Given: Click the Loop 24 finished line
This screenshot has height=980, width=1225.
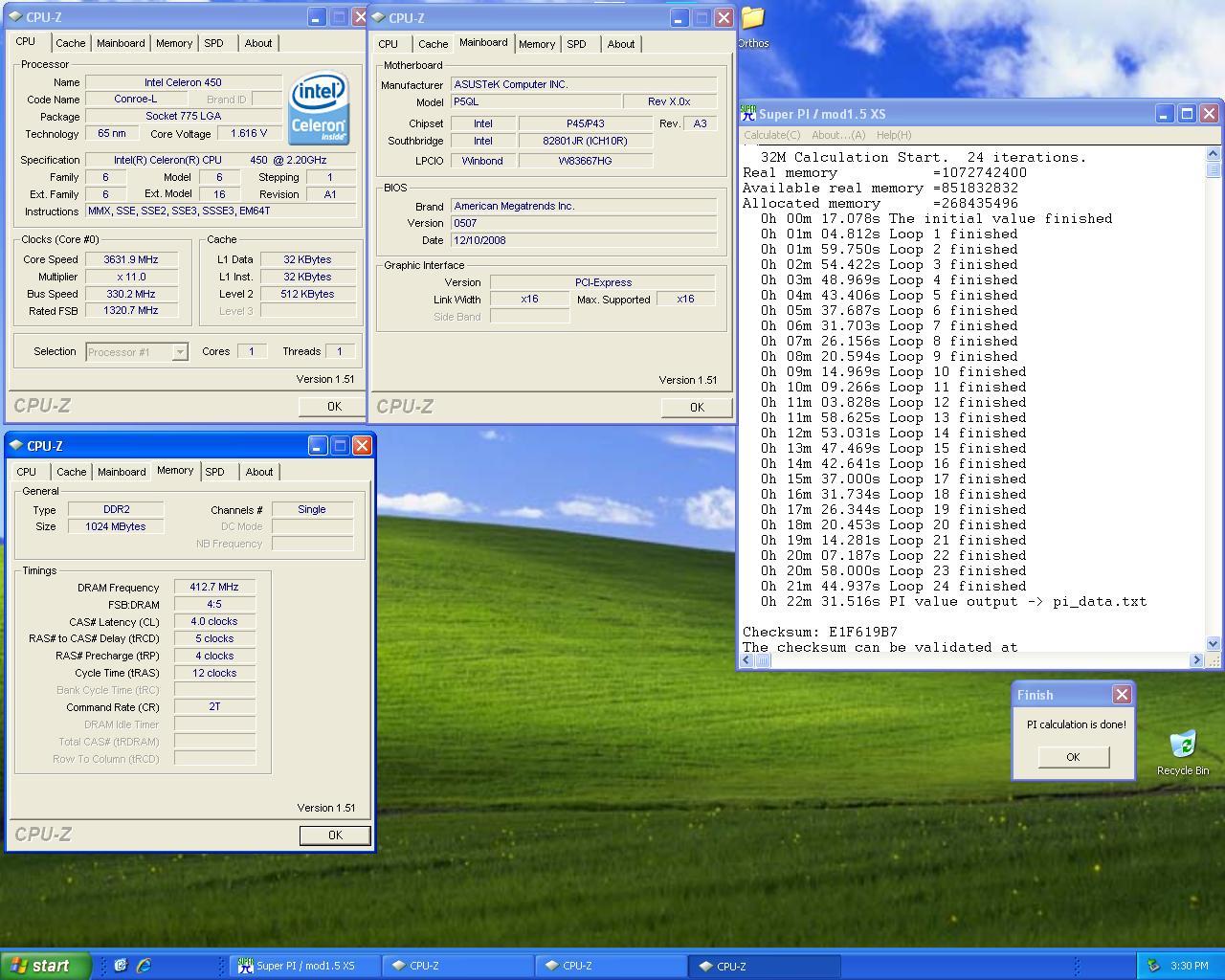Looking at the screenshot, I should click(x=894, y=586).
